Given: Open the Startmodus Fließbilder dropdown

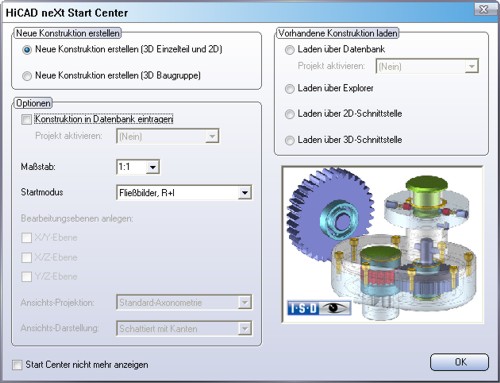Looking at the screenshot, I should (184, 193).
